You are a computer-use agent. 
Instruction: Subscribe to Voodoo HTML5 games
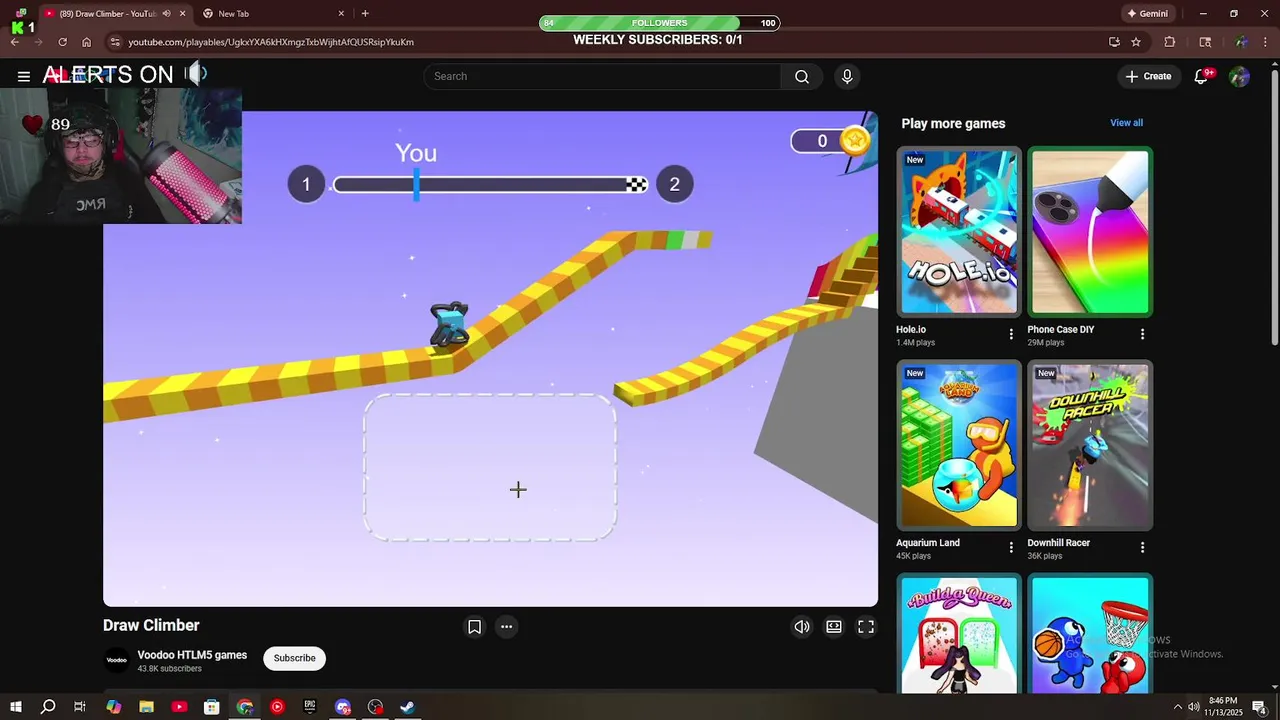coord(295,658)
